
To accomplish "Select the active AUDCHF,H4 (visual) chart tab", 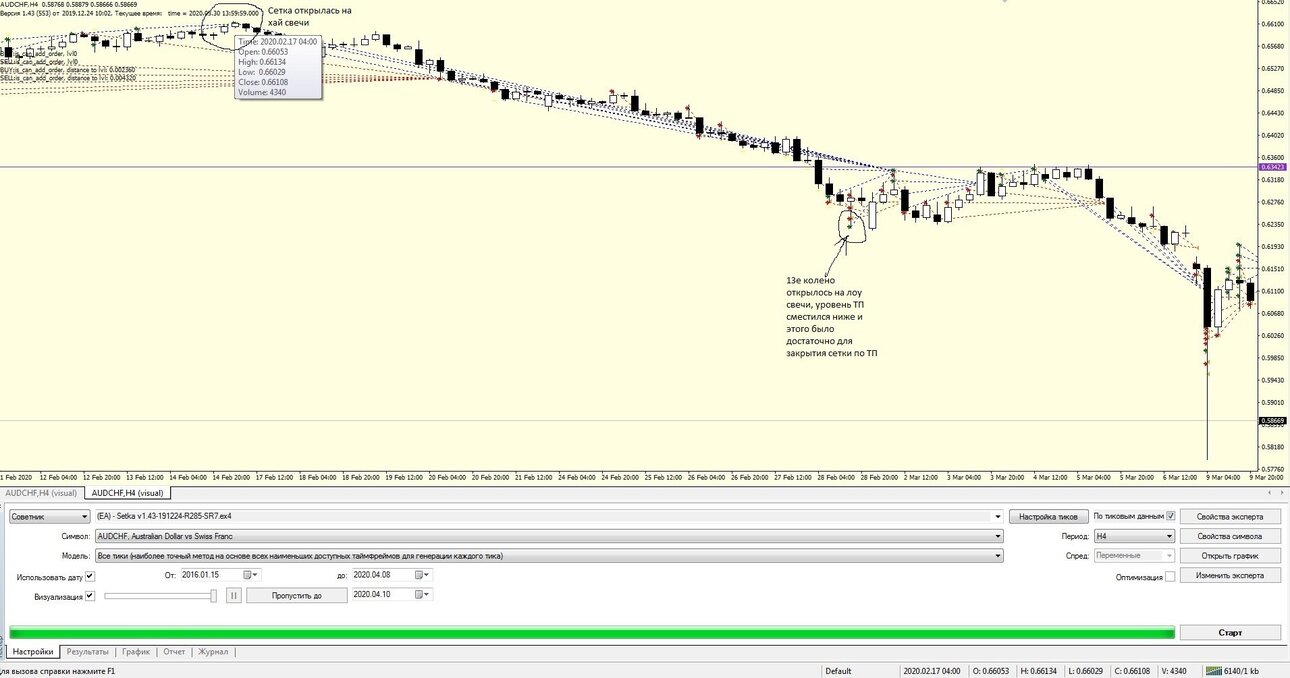I will pos(128,493).
